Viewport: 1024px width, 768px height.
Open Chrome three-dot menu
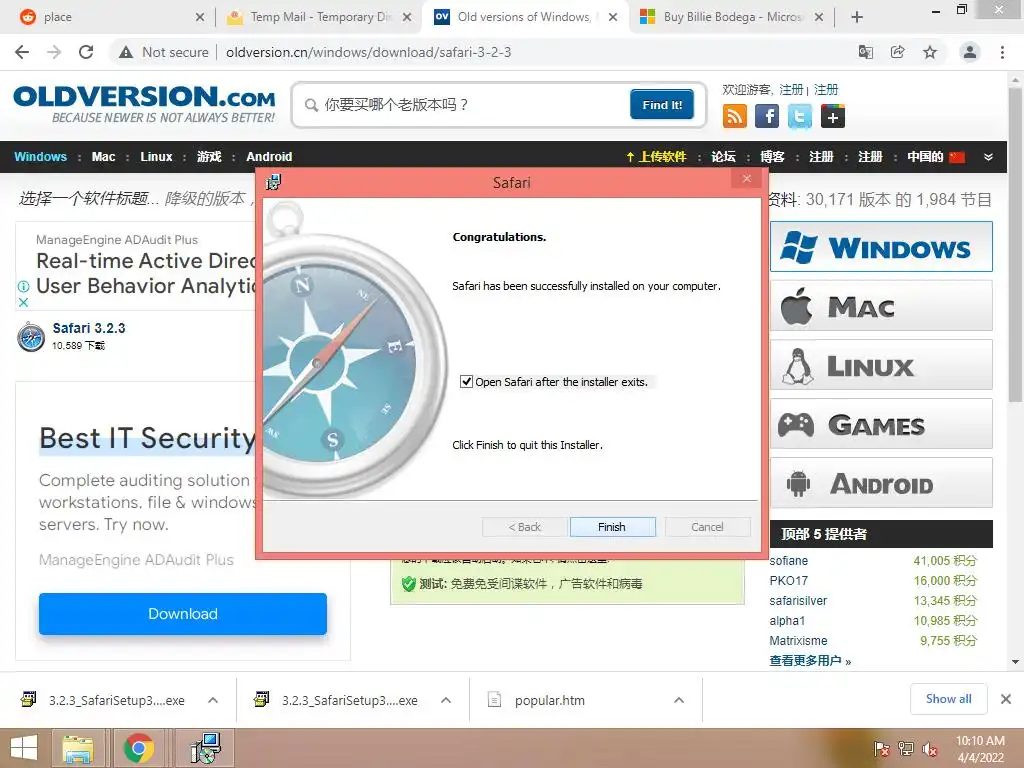pyautogui.click(x=1002, y=52)
